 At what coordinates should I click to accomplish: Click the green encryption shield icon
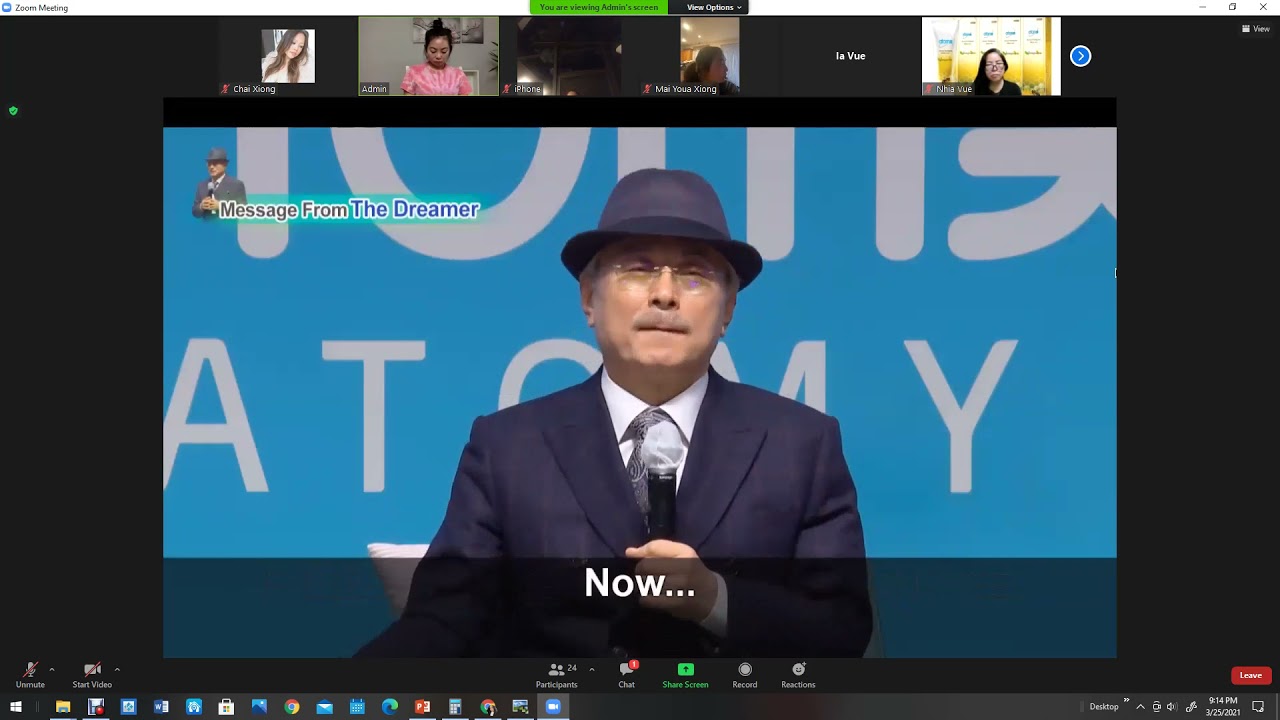point(13,111)
